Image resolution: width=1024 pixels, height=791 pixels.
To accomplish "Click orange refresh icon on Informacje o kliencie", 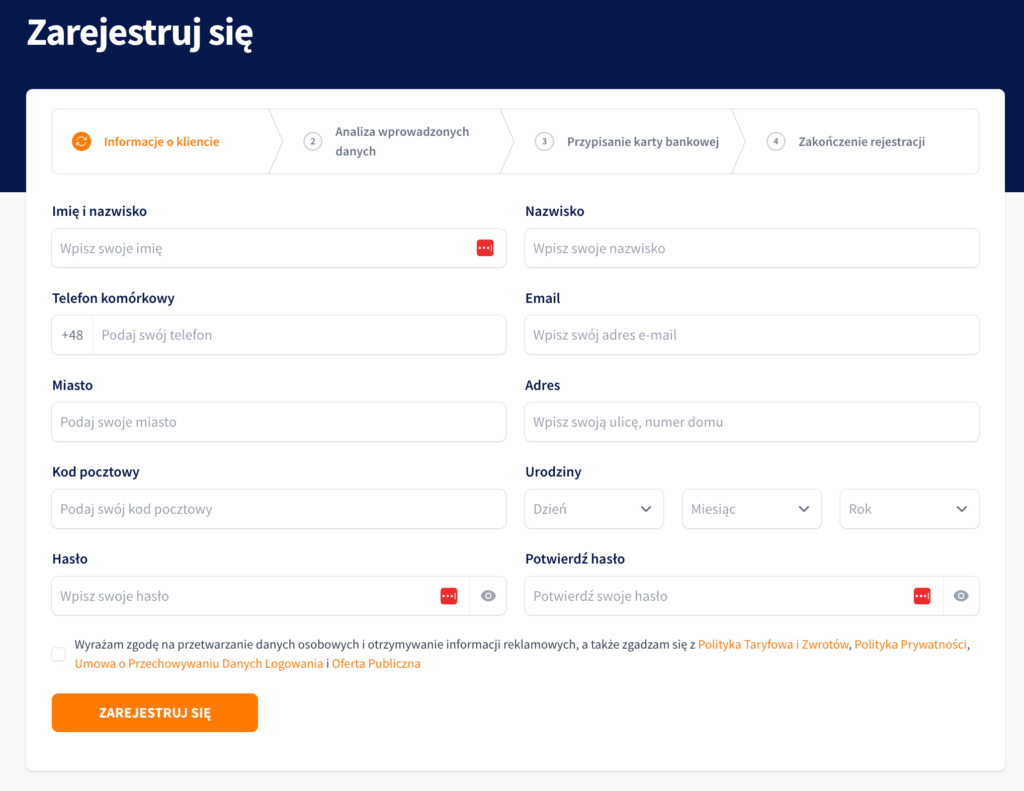I will point(81,142).
